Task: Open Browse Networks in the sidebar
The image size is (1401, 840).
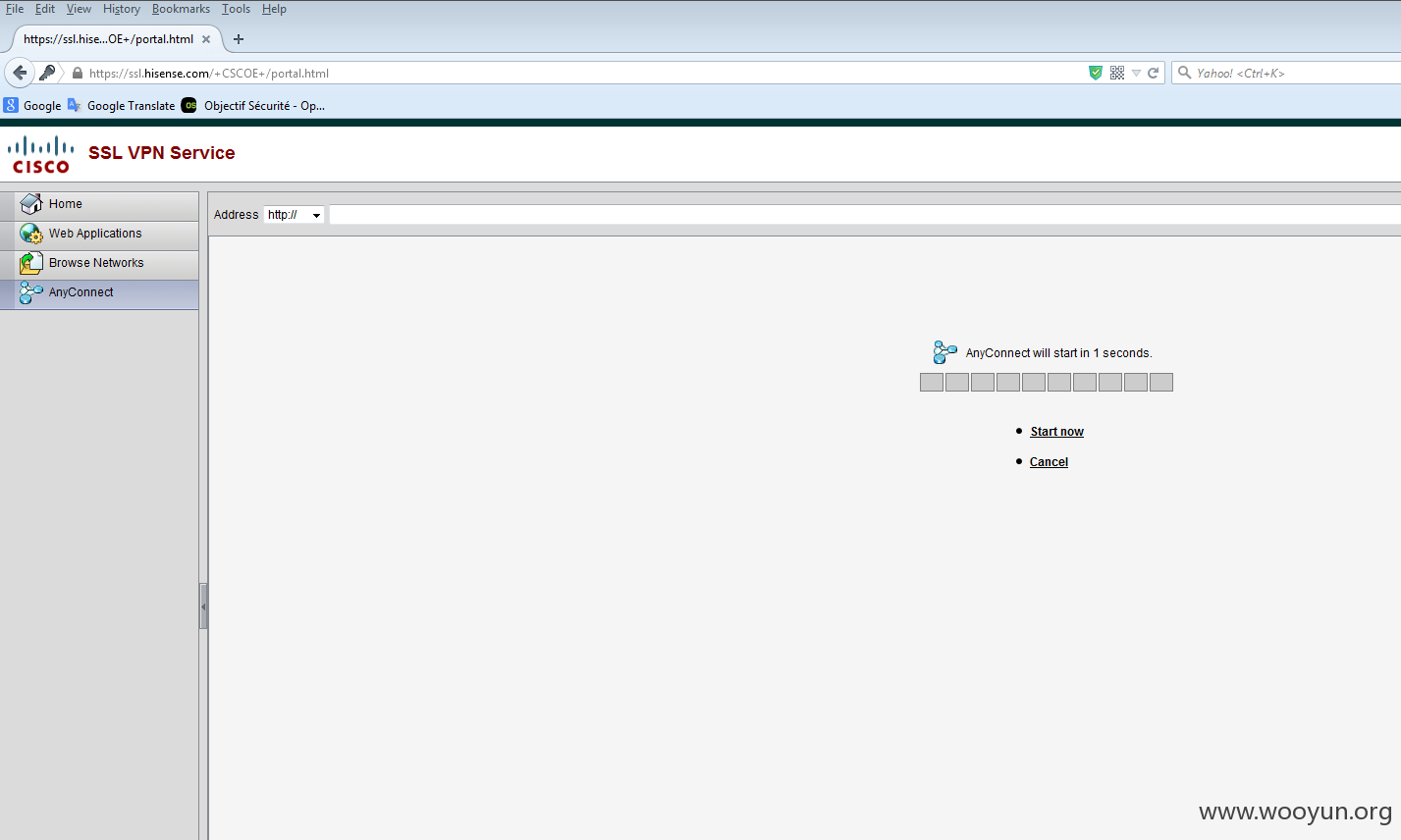Action: pos(99,264)
